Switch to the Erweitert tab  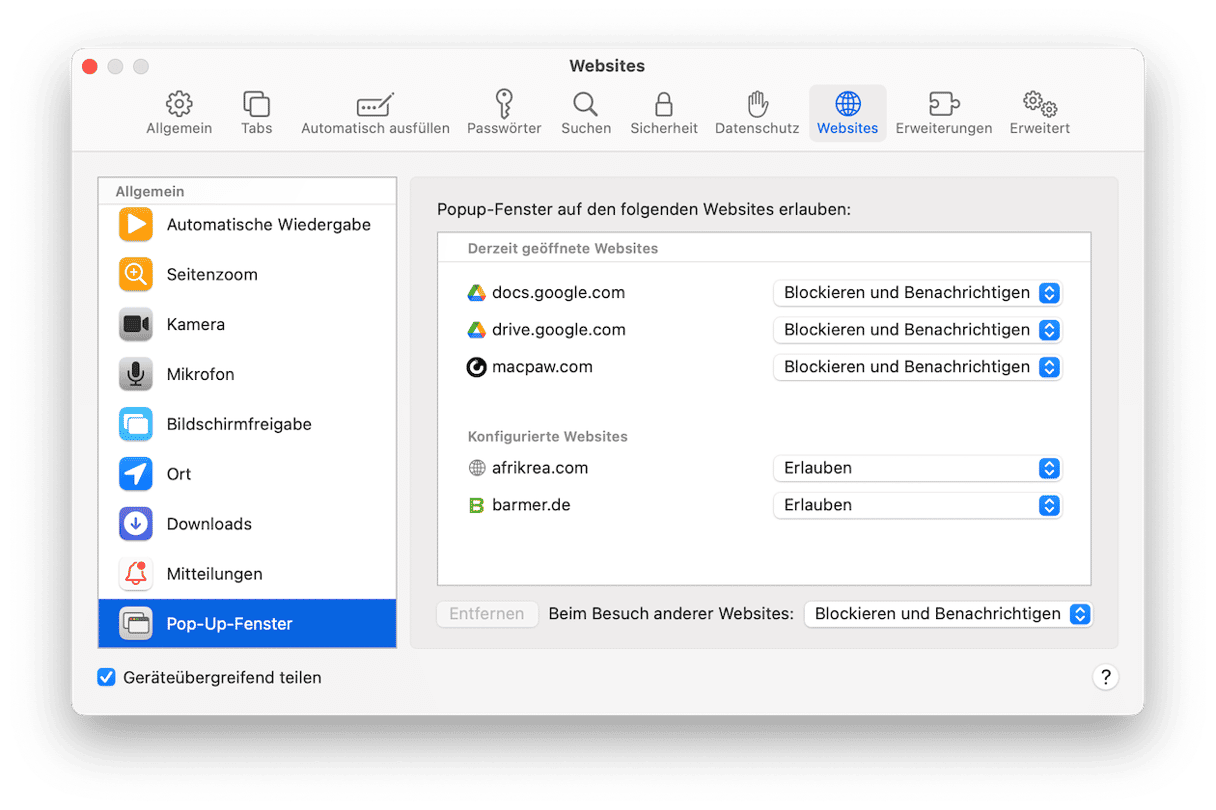[x=1039, y=112]
